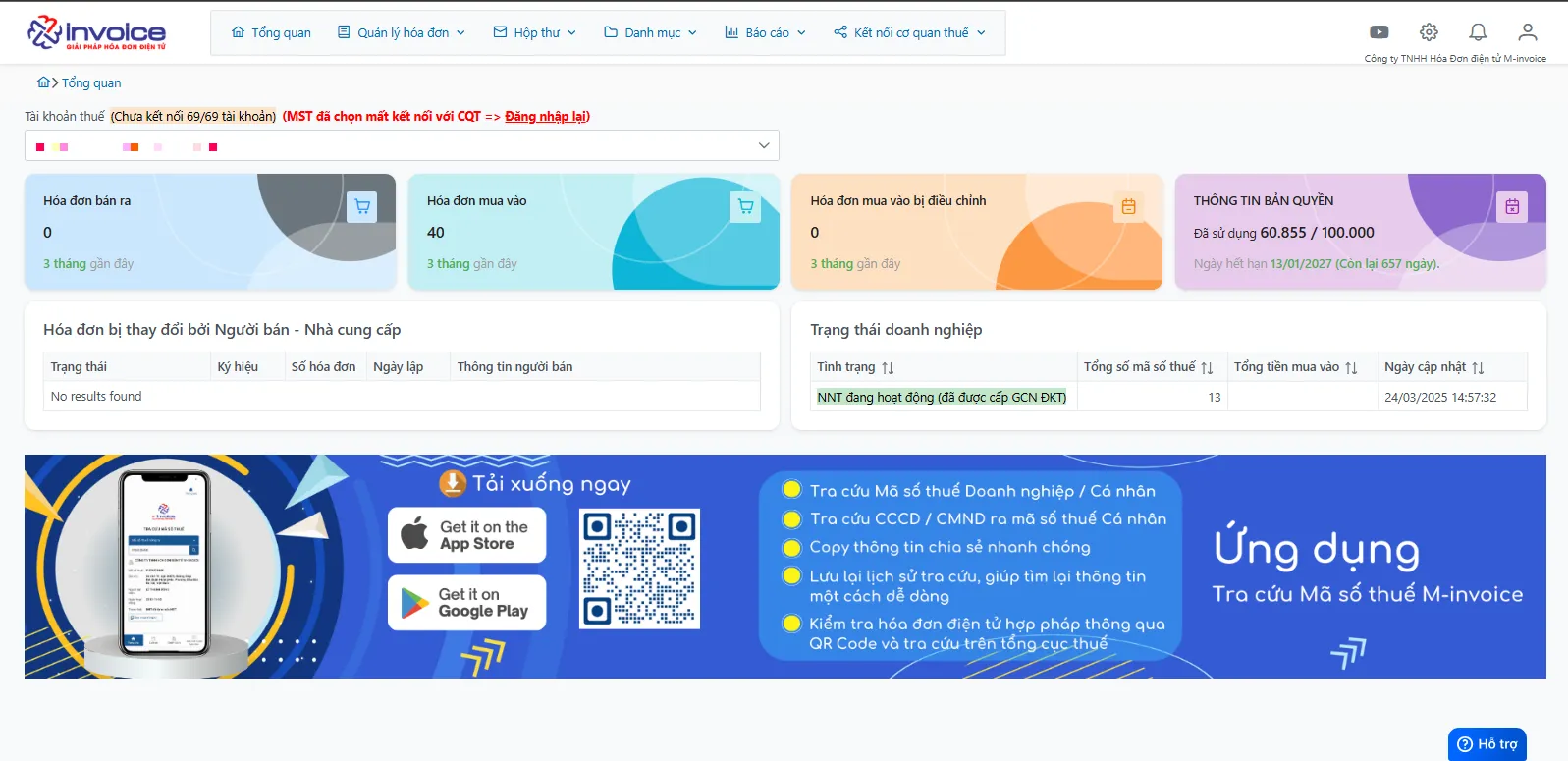Click the update date 24/03/2025 14:57:32

click(x=1440, y=397)
